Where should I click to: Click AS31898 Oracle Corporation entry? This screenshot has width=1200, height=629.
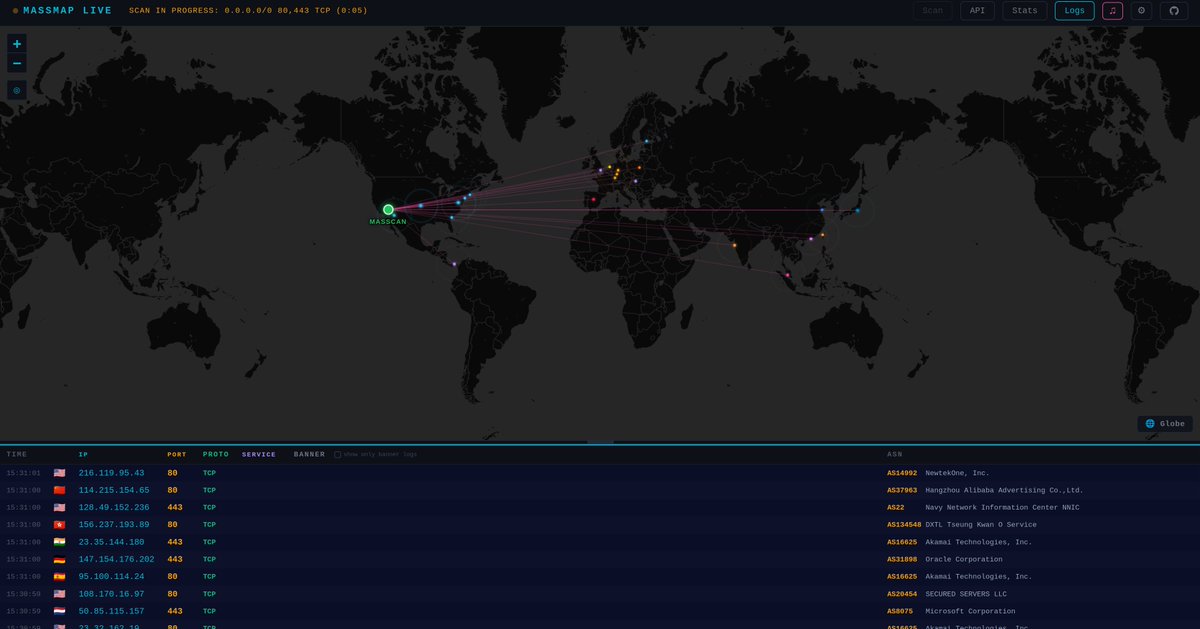coord(944,559)
